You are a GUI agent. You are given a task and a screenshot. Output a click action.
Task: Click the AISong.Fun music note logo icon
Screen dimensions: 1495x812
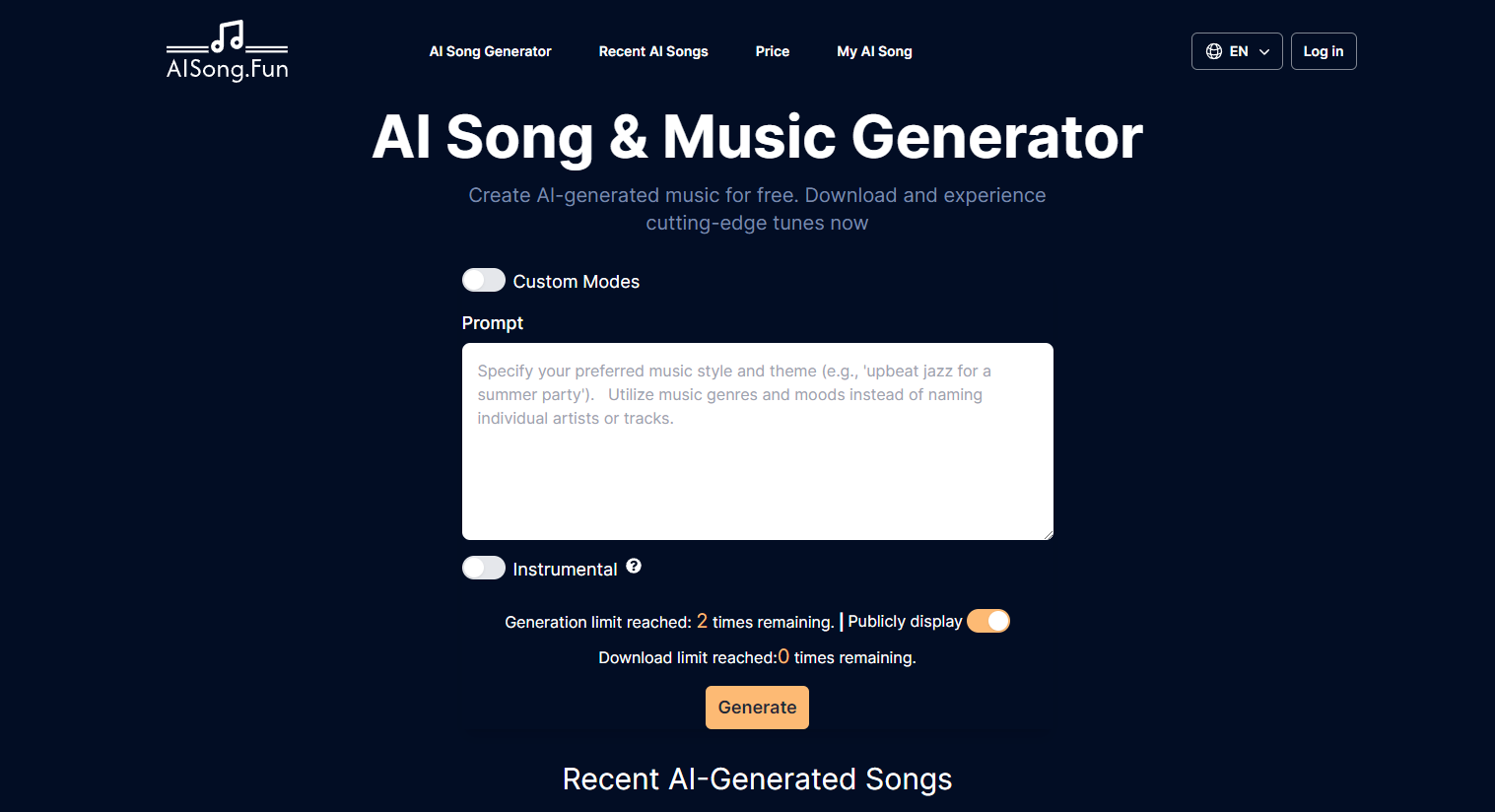229,35
